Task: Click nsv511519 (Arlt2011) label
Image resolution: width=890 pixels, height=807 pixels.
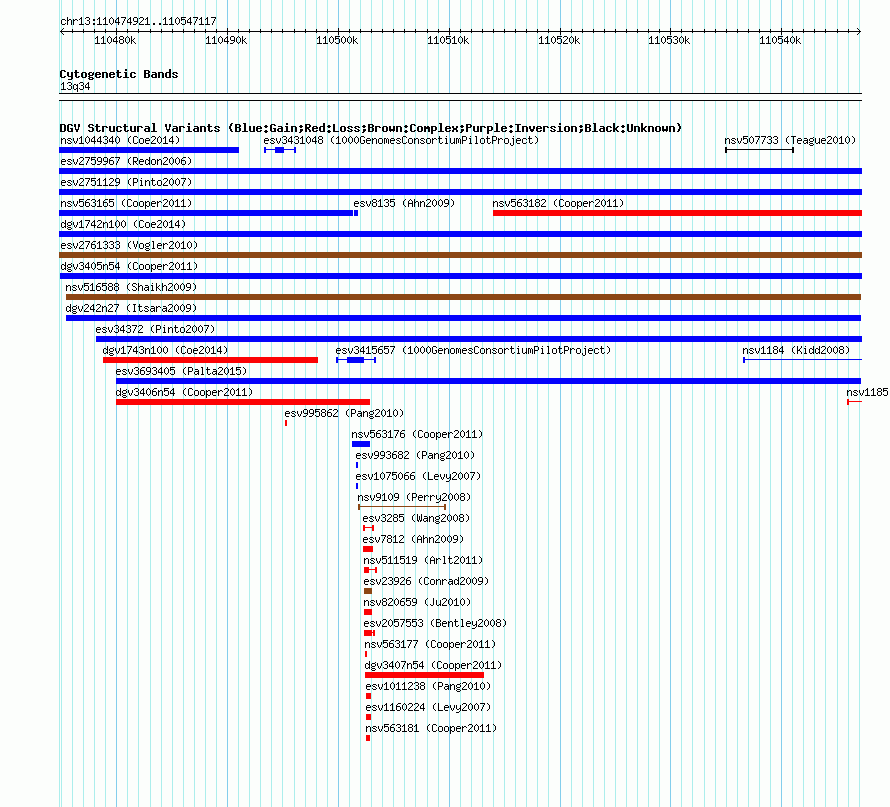Action: 423,560
